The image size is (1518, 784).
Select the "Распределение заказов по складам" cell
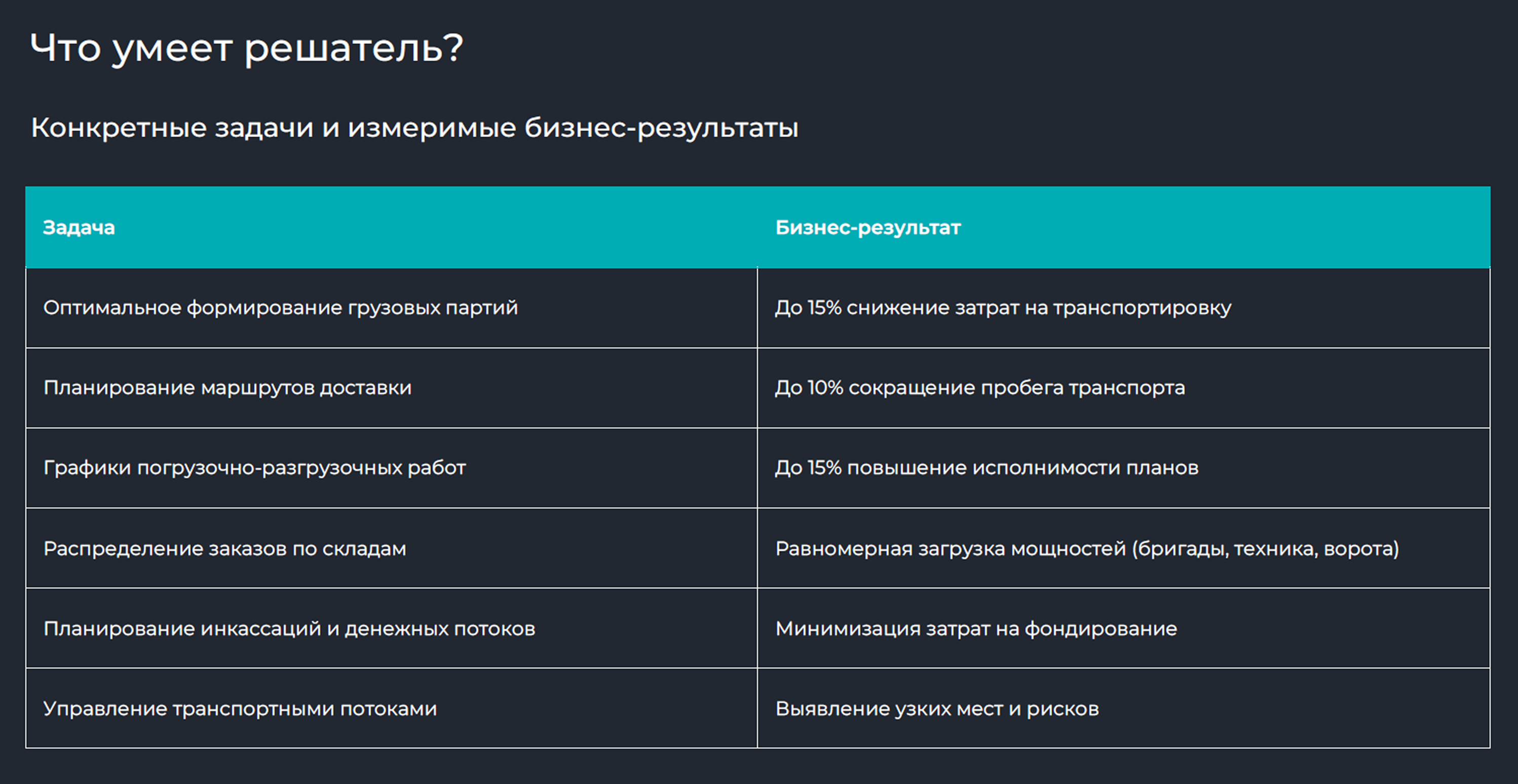(x=224, y=548)
